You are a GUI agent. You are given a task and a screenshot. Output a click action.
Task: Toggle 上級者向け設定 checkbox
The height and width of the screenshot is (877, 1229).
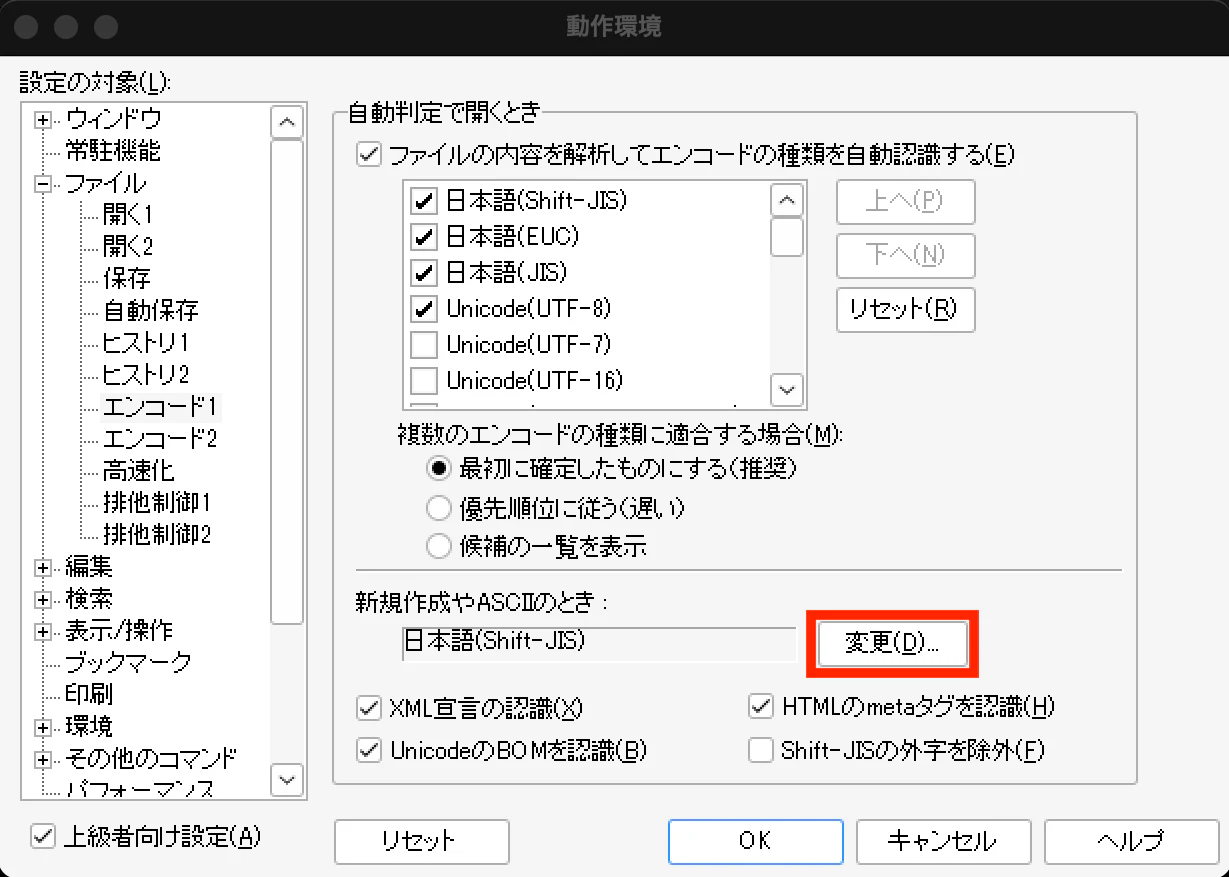click(43, 836)
